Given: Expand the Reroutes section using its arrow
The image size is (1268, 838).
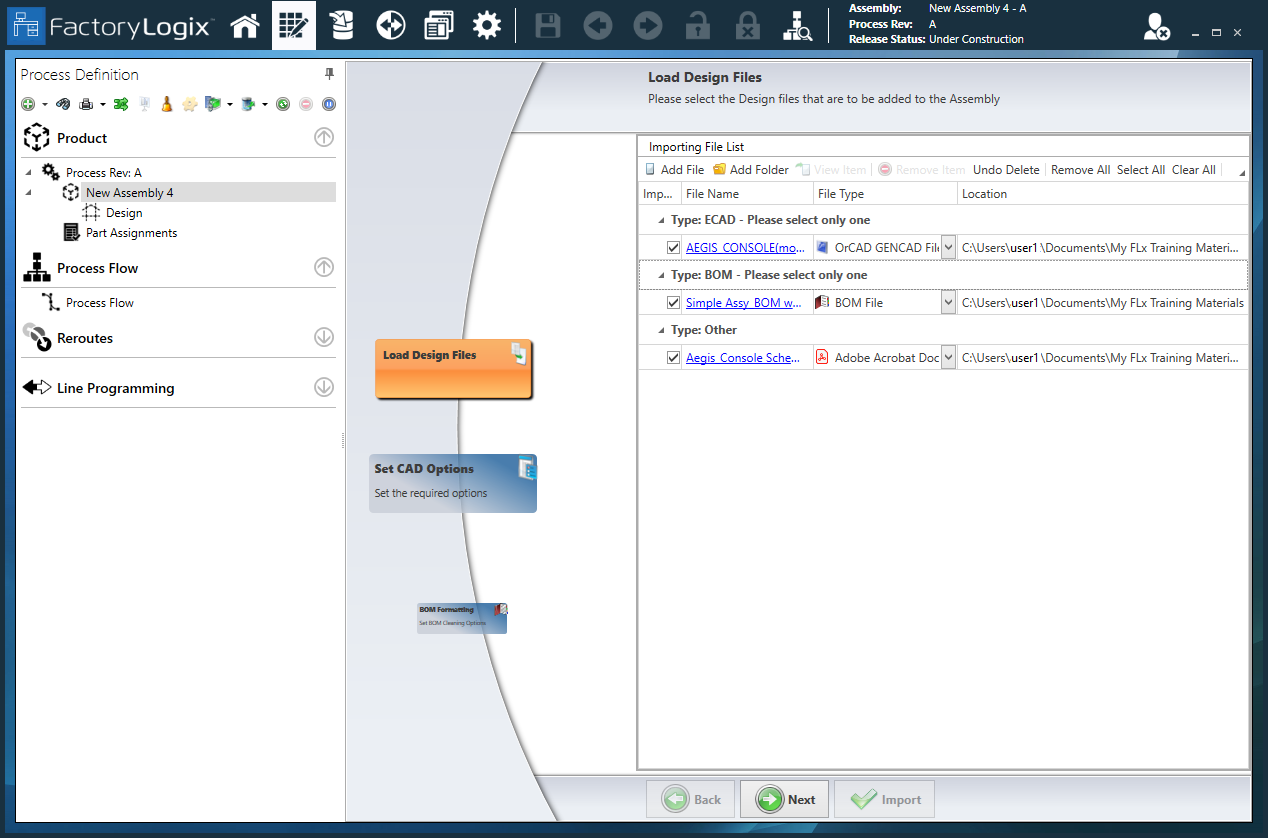Looking at the screenshot, I should (x=323, y=338).
